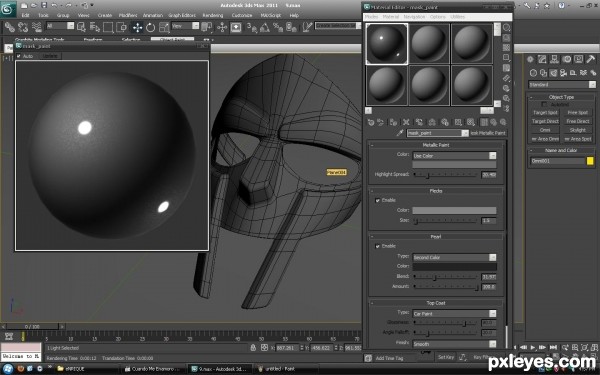The width and height of the screenshot is (600, 375).
Task: Toggle 3D Snaps icon
Action: click(x=251, y=27)
